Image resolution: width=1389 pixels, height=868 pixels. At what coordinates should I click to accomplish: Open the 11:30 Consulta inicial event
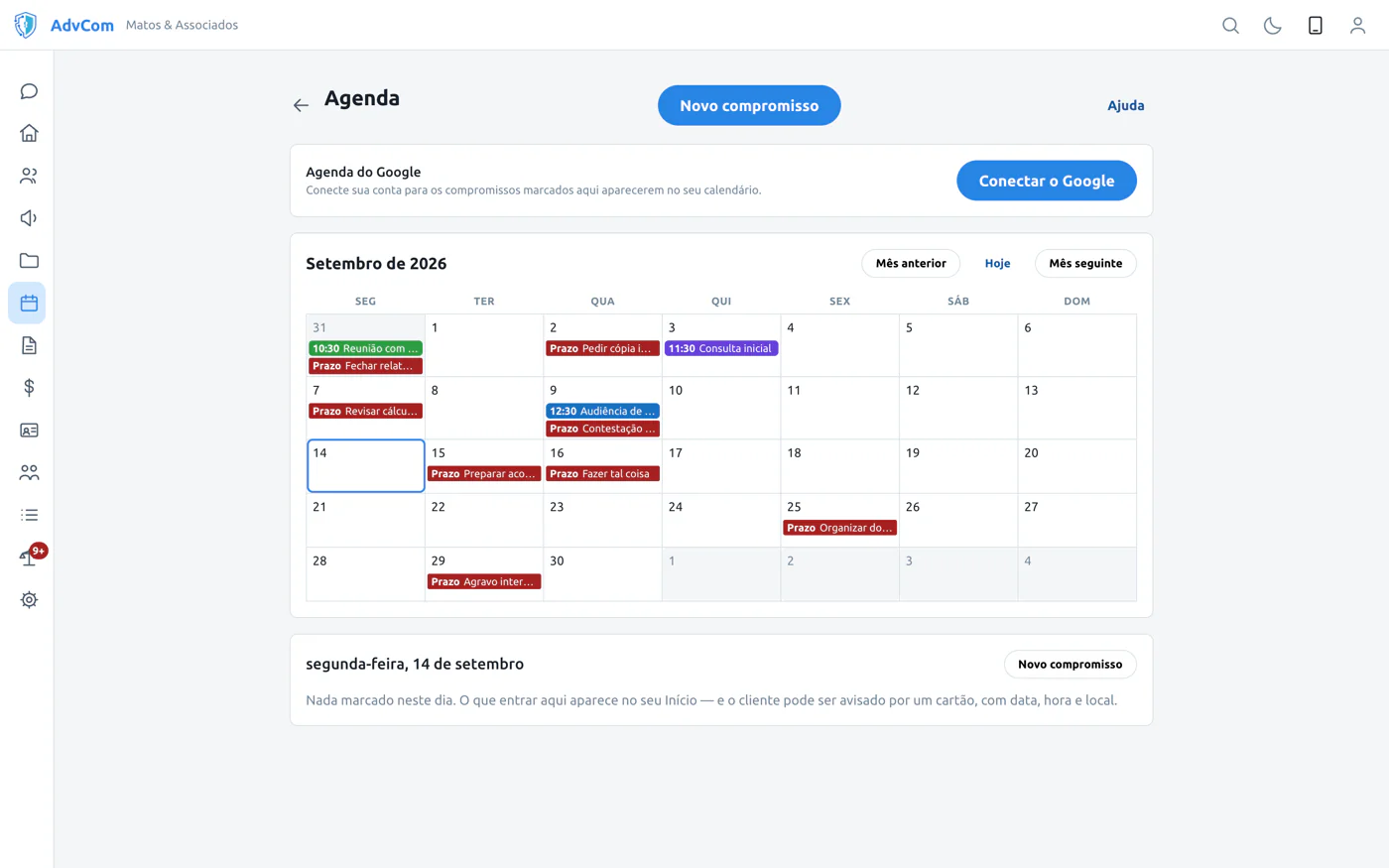point(721,348)
